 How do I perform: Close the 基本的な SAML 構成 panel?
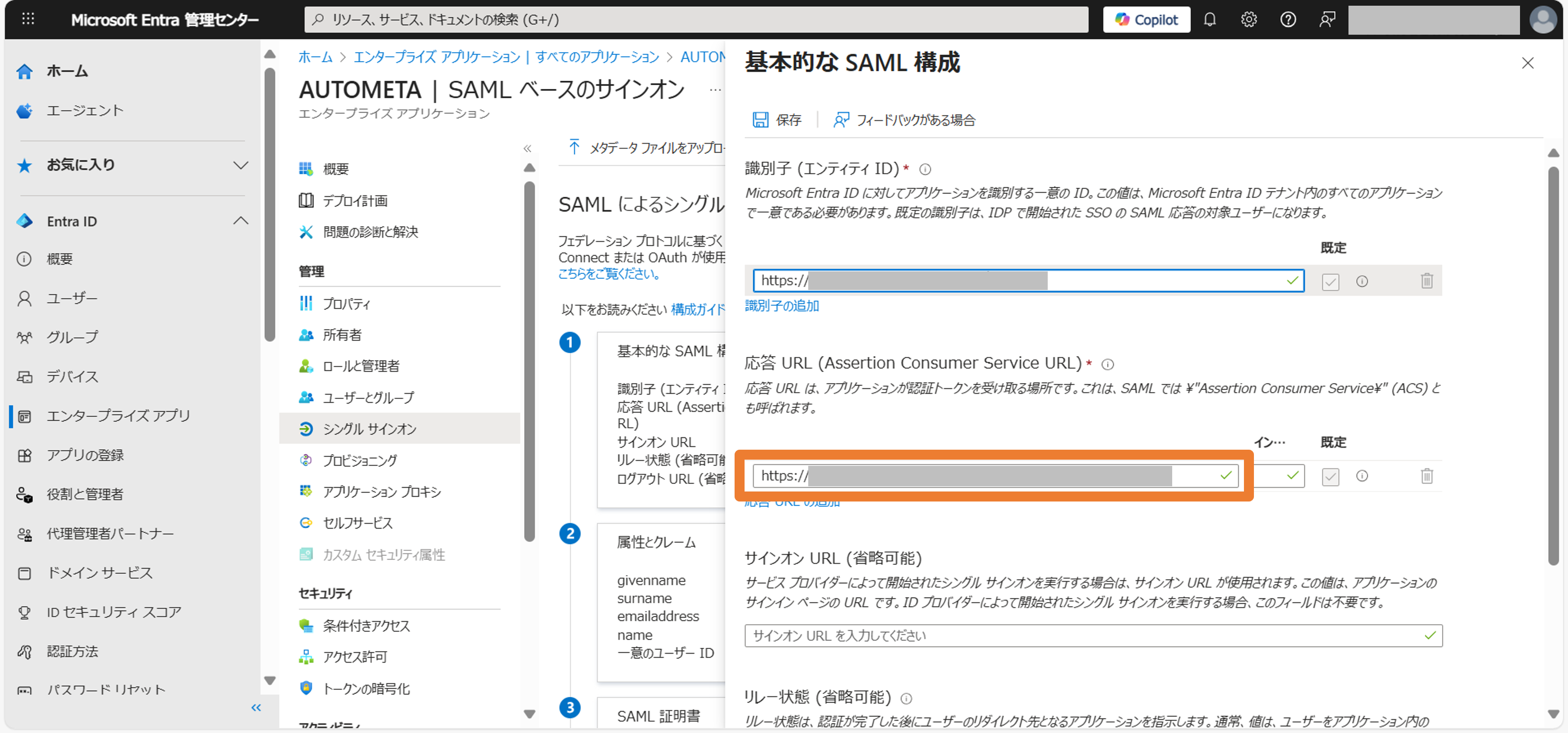(x=1527, y=63)
